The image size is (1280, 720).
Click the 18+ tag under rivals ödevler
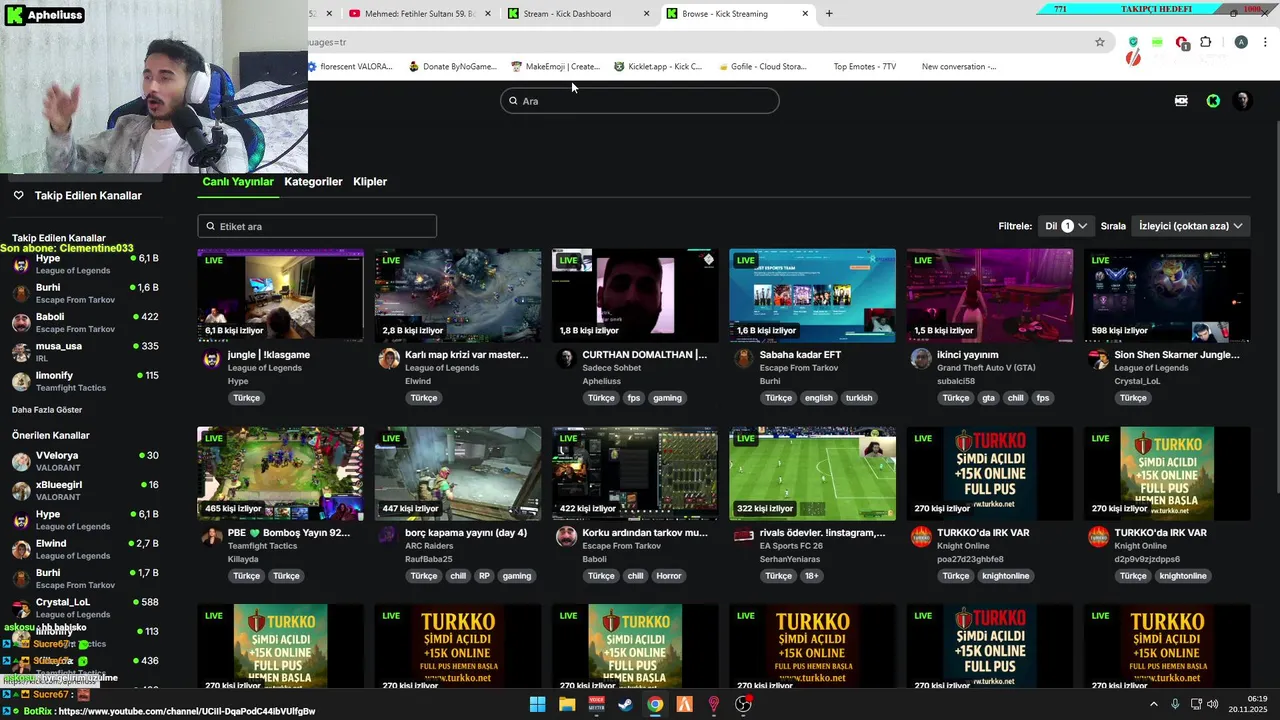pyautogui.click(x=812, y=576)
